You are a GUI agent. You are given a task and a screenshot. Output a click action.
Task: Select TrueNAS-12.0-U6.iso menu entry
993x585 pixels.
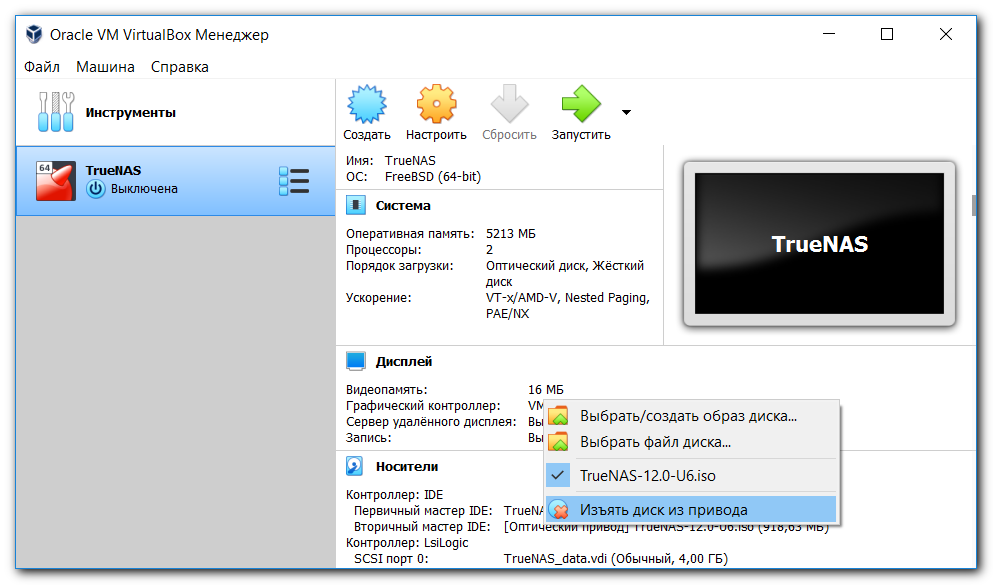pyautogui.click(x=691, y=475)
